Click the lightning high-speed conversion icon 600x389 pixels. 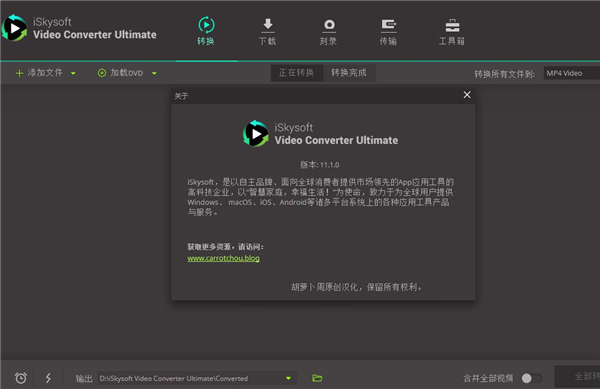click(x=48, y=378)
